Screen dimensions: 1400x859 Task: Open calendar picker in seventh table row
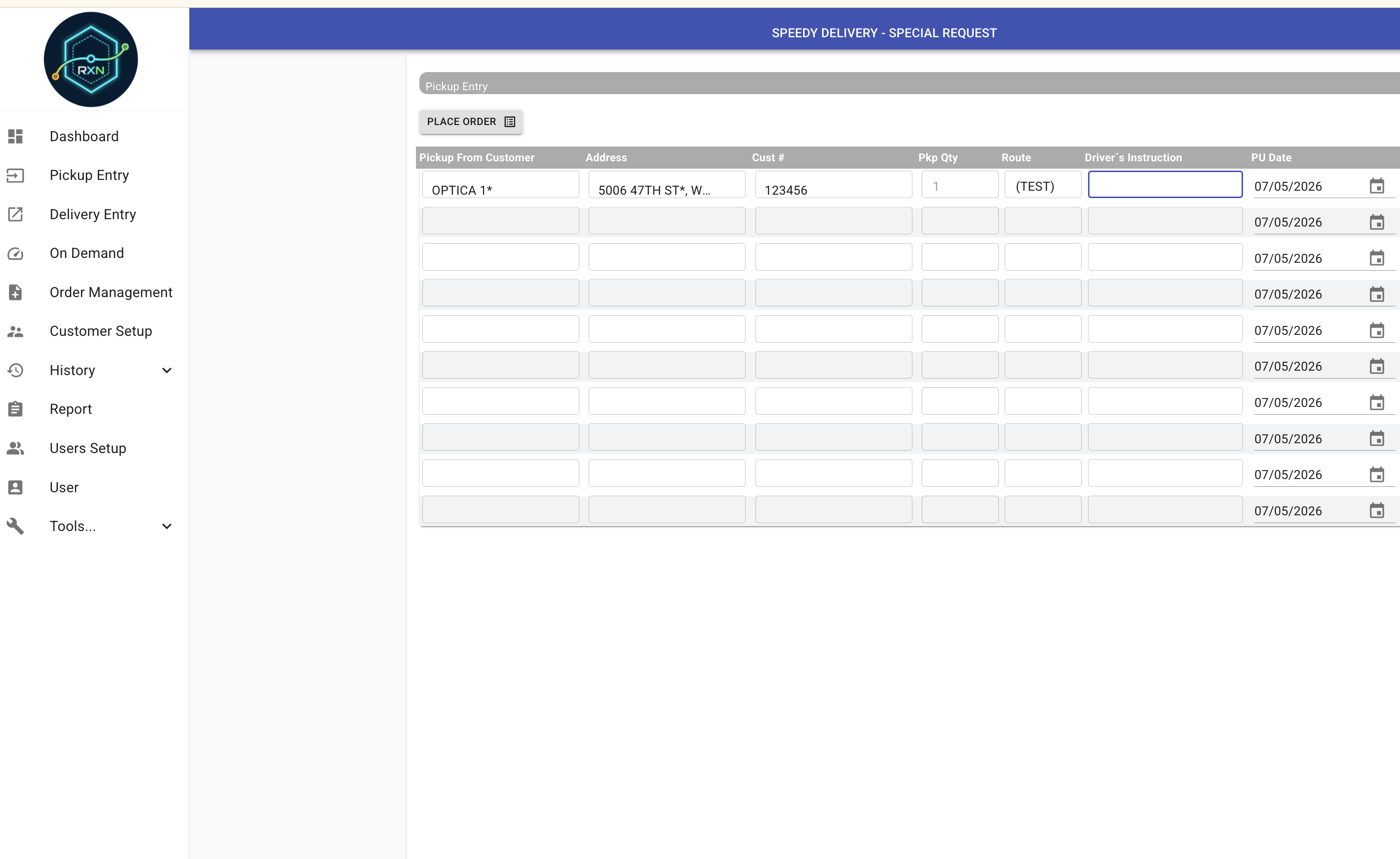(1376, 402)
